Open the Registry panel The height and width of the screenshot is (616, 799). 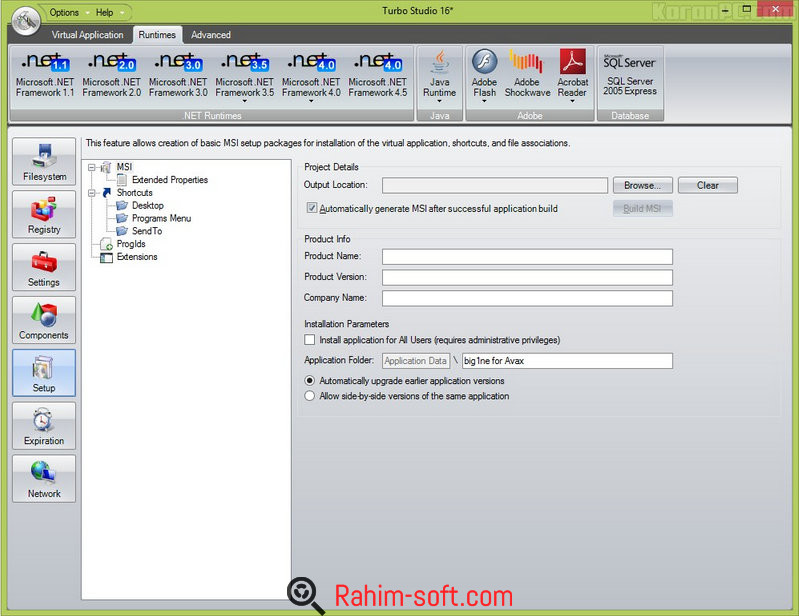[44, 214]
